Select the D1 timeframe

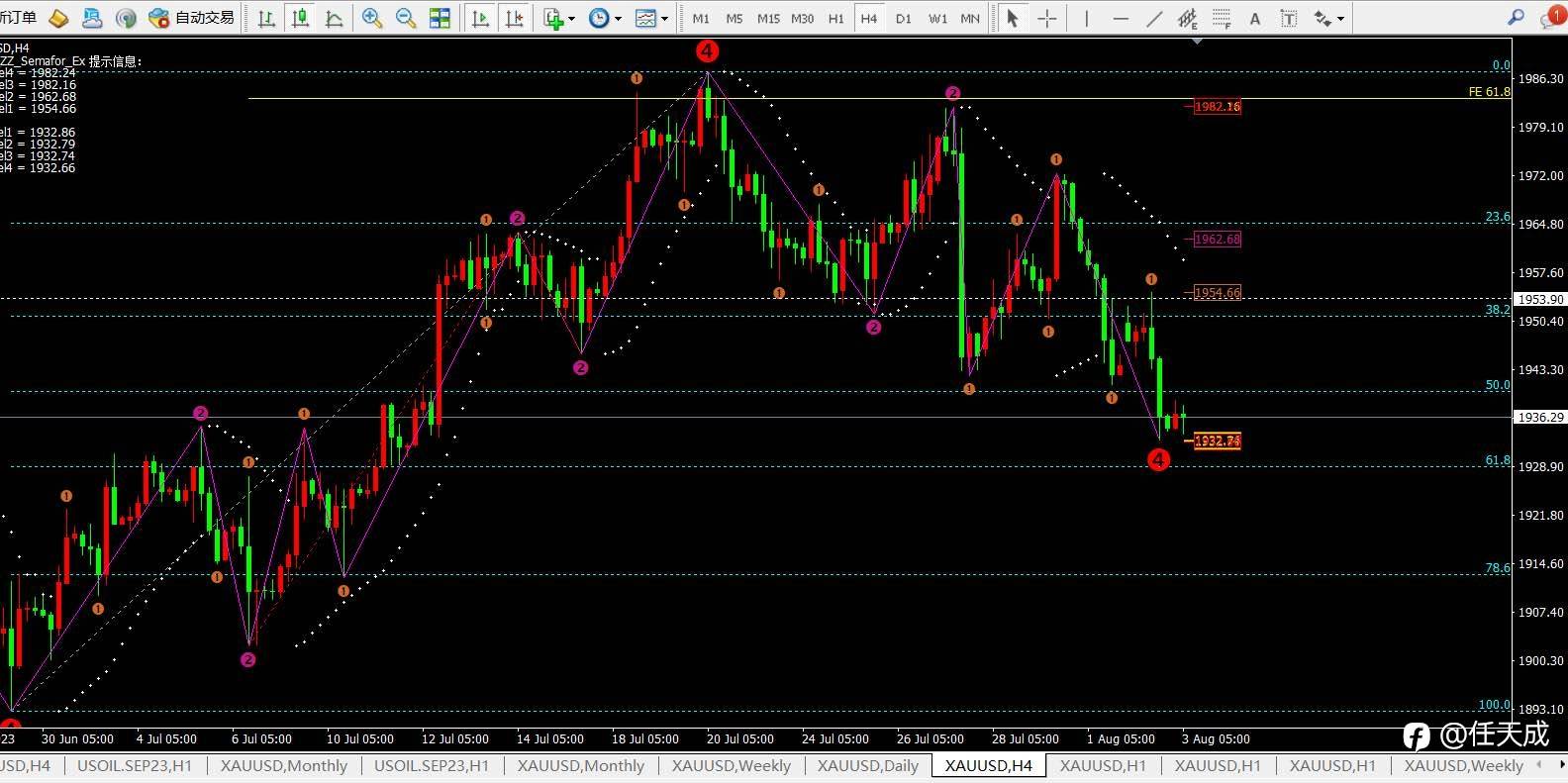[x=903, y=18]
